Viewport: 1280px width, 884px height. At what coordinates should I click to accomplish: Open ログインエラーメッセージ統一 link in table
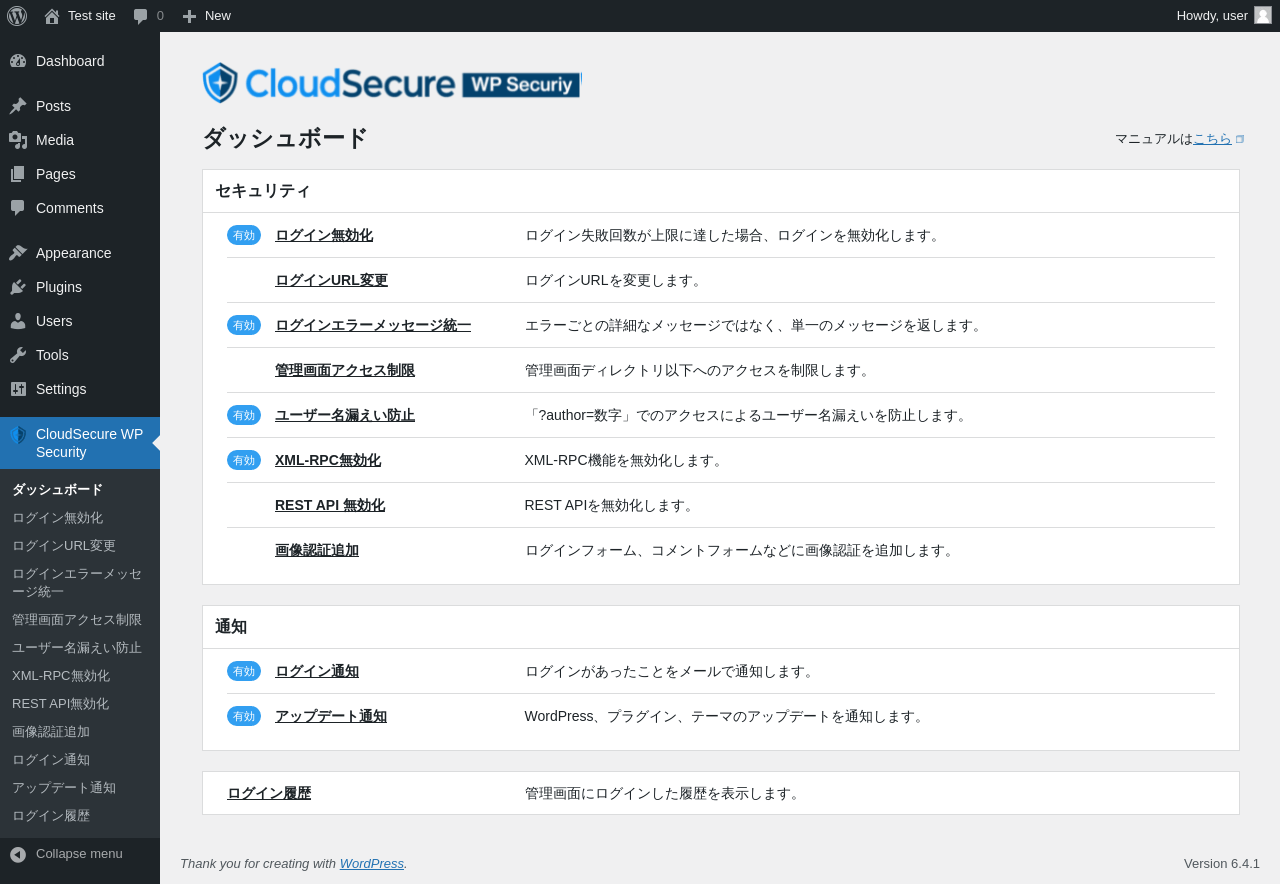click(373, 326)
